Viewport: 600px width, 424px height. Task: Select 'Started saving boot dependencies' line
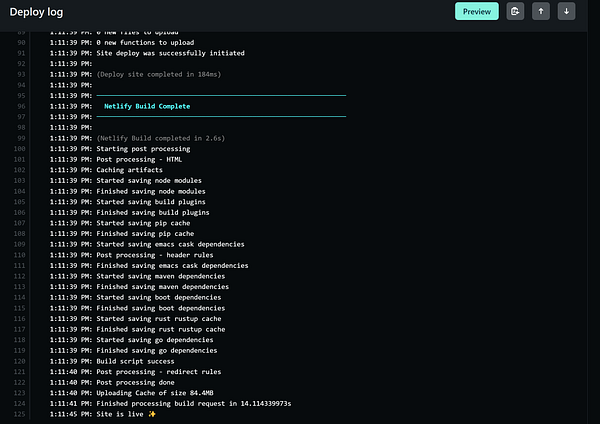[159, 297]
